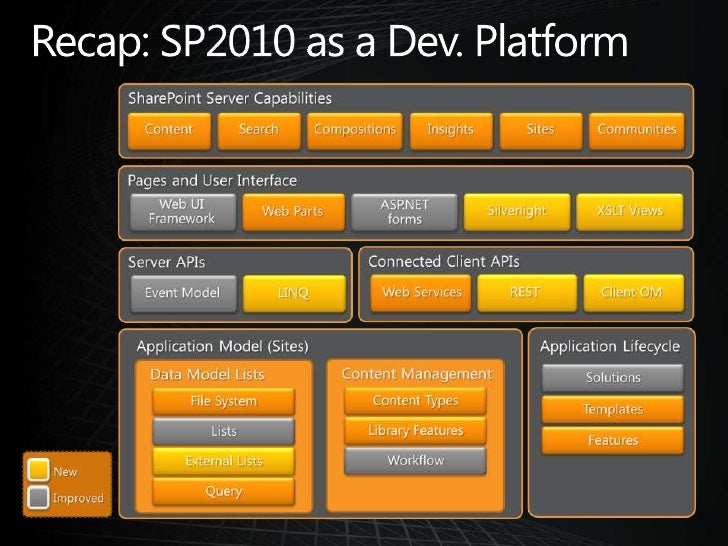Select the Silverlight box

click(x=517, y=212)
